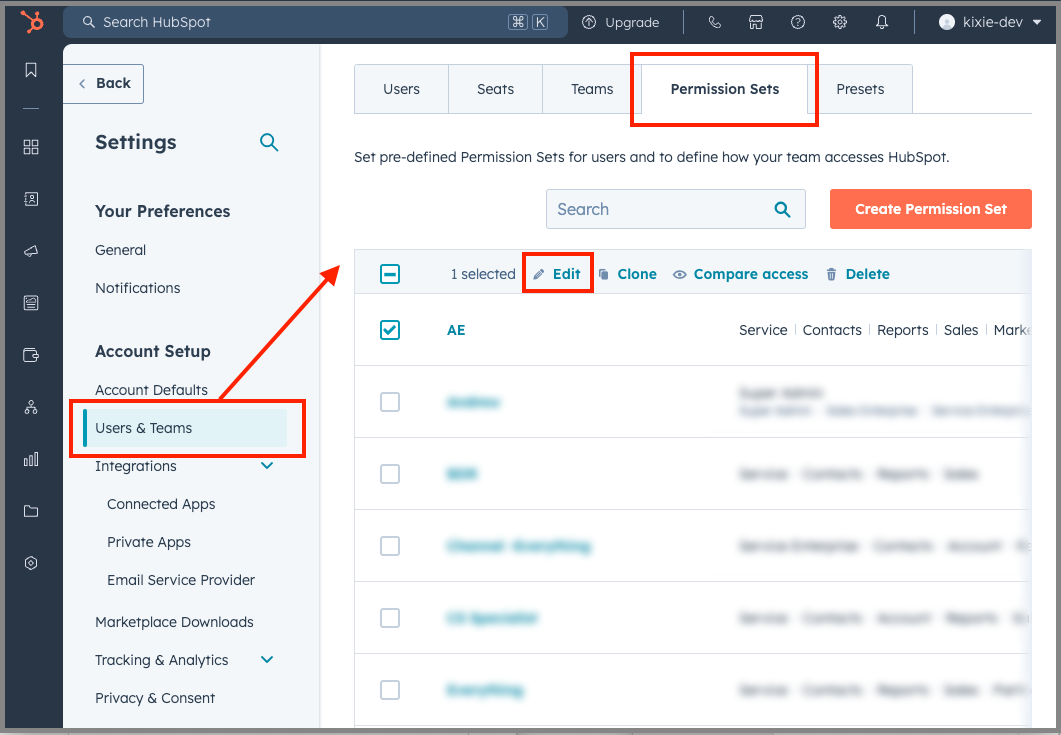Image resolution: width=1061 pixels, height=735 pixels.
Task: Check the checkbox in third permission set row
Action: [x=390, y=474]
